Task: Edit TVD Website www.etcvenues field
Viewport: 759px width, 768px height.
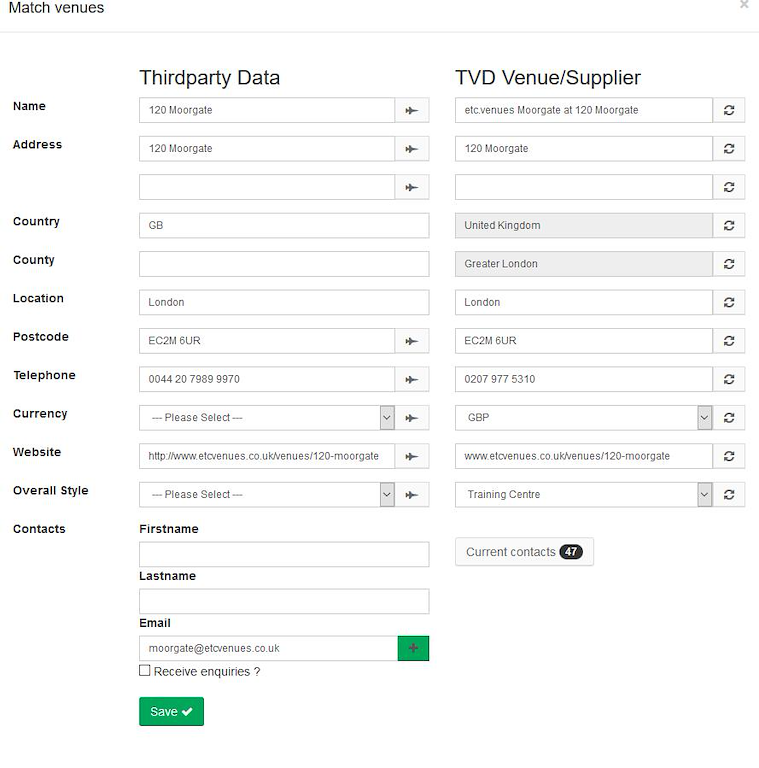Action: (584, 456)
